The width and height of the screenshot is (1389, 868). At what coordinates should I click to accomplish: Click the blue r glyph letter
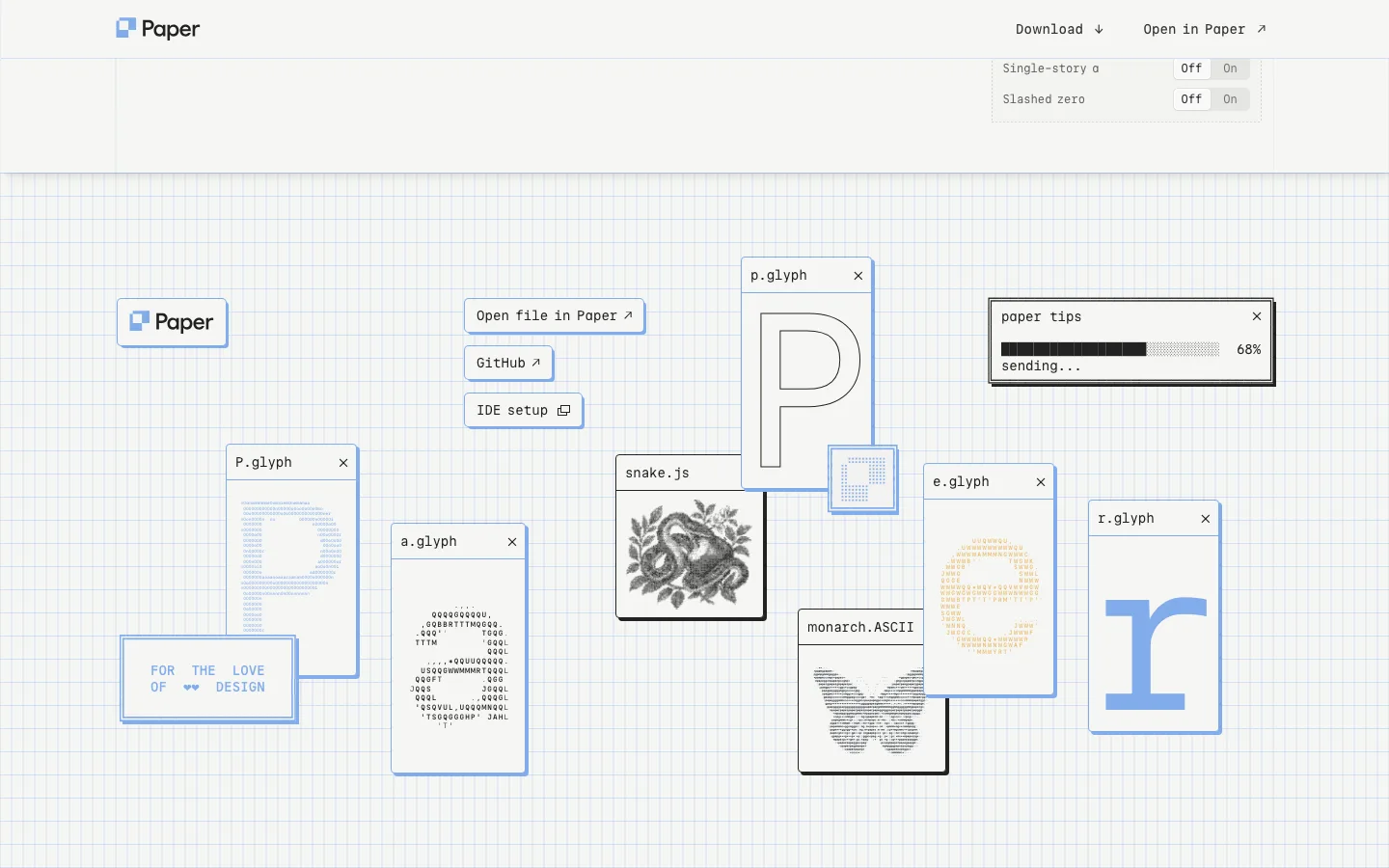pyautogui.click(x=1156, y=653)
